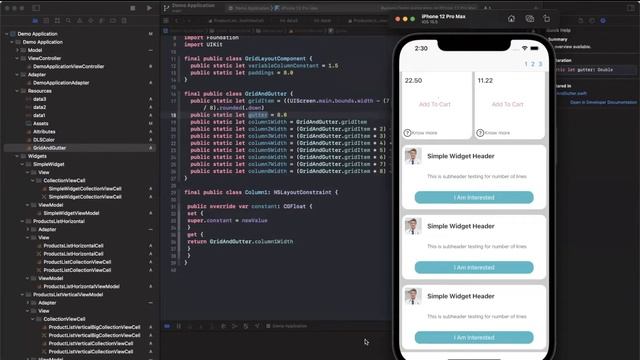Select the GridAndGutter file in navigator

tap(49, 148)
